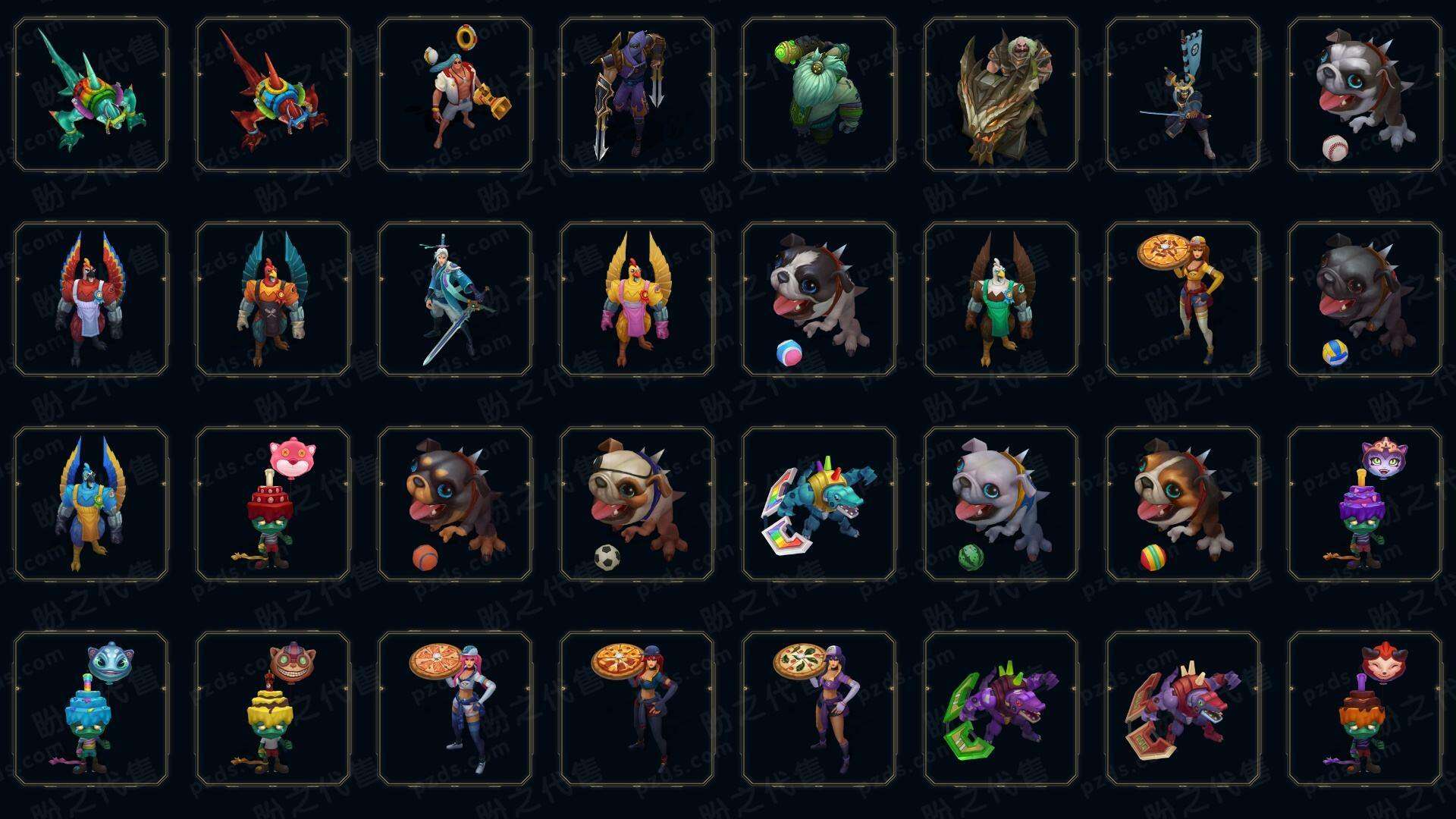The height and width of the screenshot is (819, 1456).
Task: Select the red rainbow dragonfly skin thumbnail
Action: pyautogui.click(x=273, y=95)
